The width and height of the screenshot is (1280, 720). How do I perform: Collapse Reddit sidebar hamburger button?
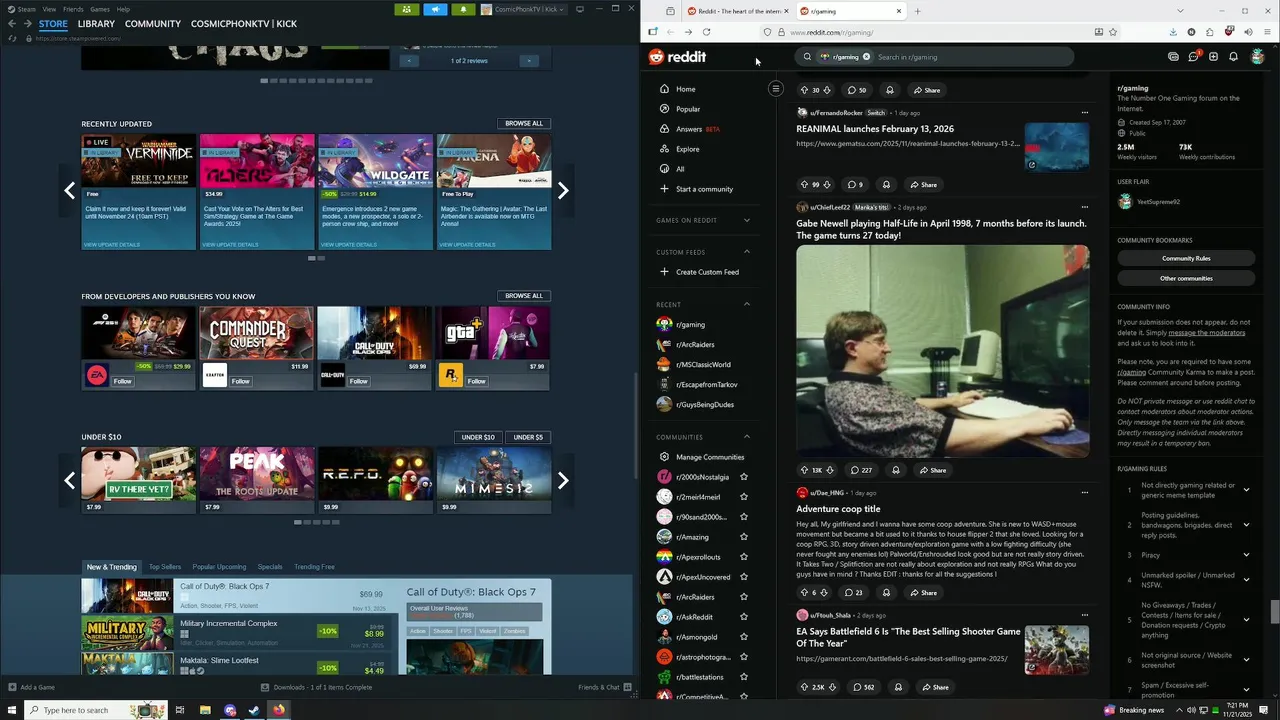pos(775,89)
